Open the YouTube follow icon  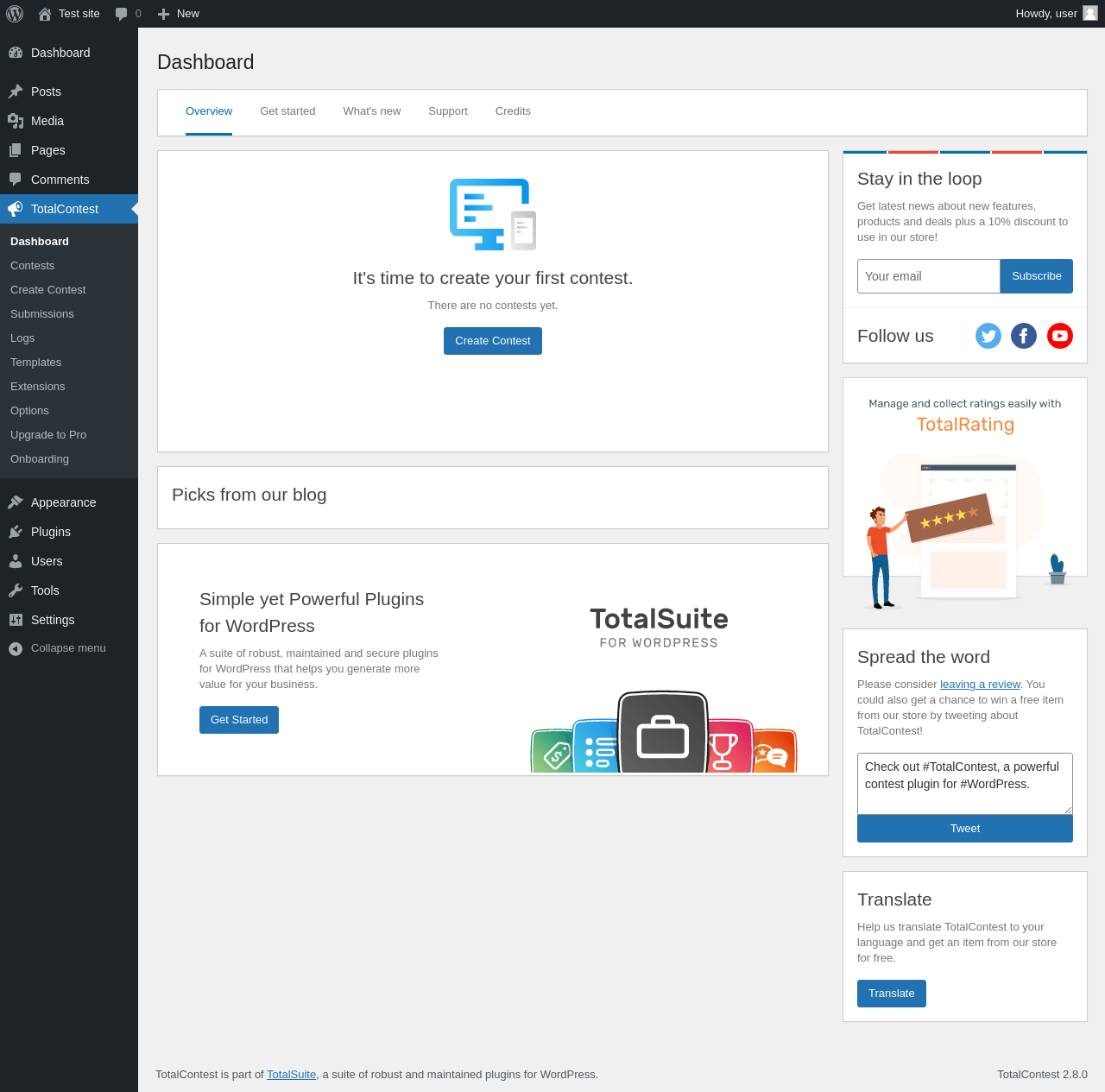[1060, 336]
